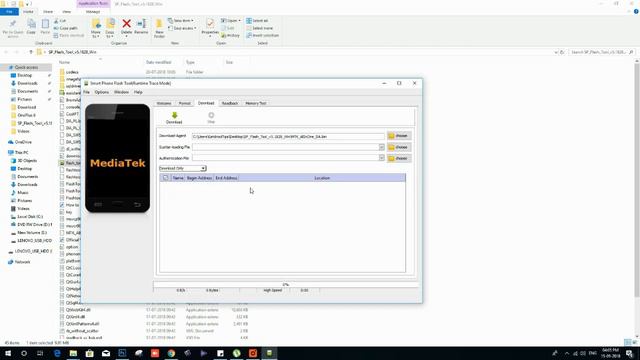Select Local Disk (C:) in navigation pane
The width and height of the screenshot is (640, 360).
pyautogui.click(x=30, y=217)
